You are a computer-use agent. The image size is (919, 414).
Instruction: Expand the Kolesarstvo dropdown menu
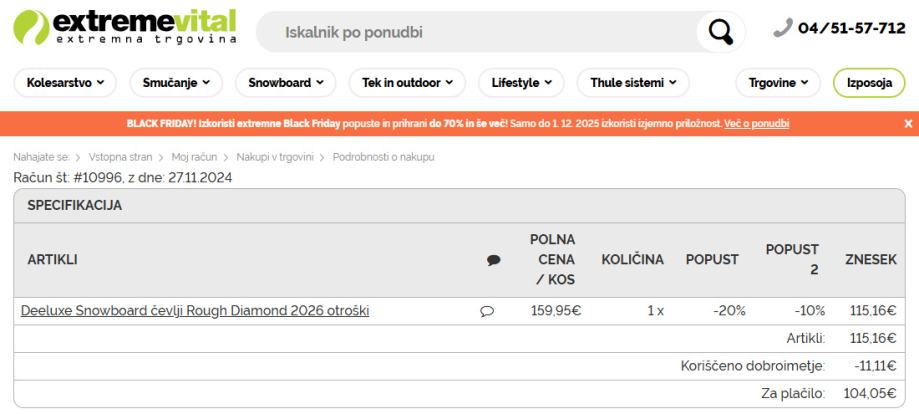(x=65, y=83)
